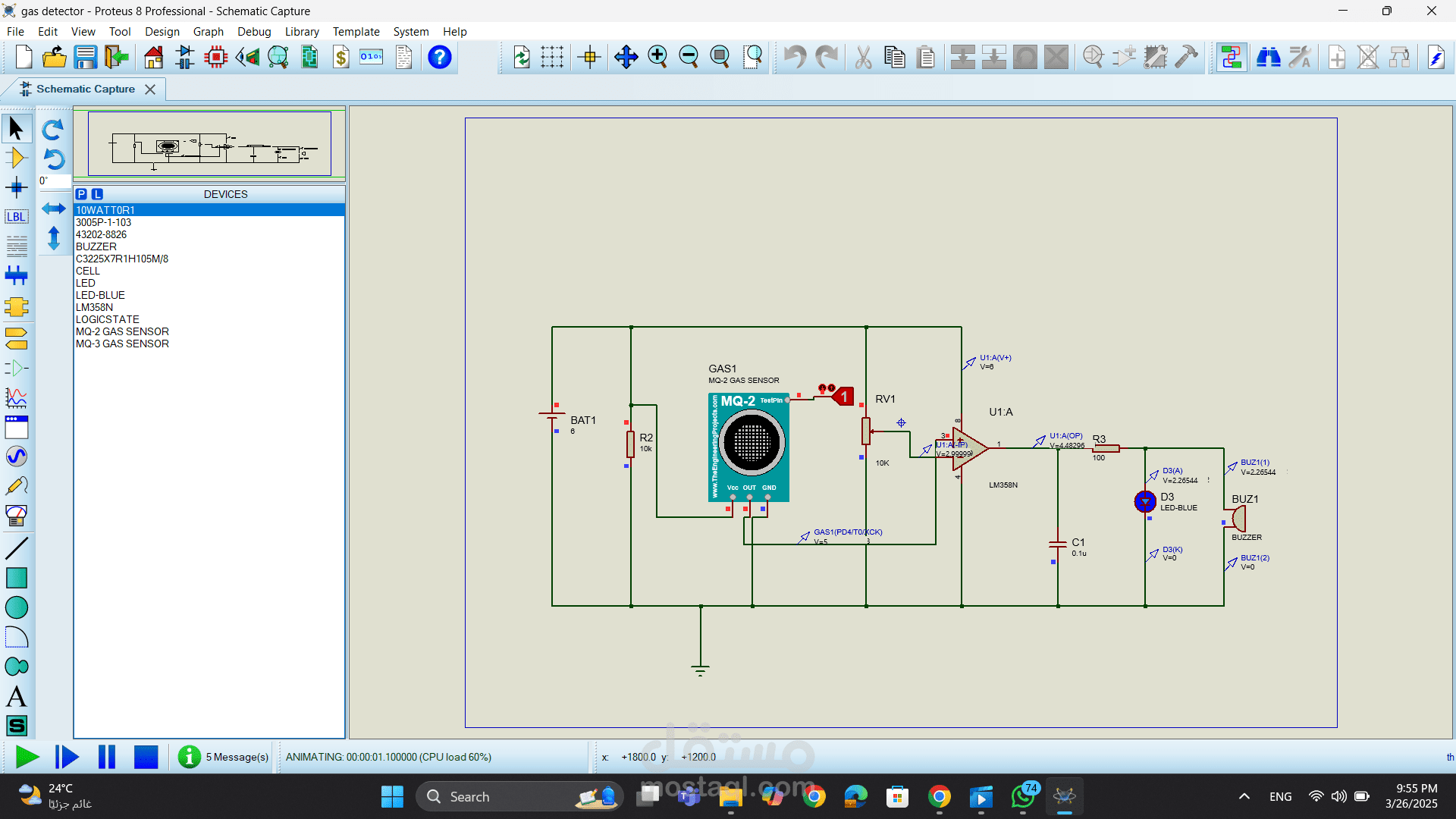Open the Debug menu

click(x=253, y=32)
